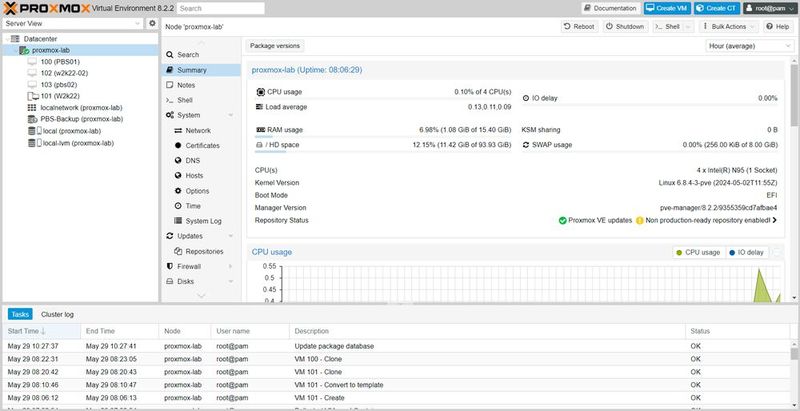The image size is (800, 411).
Task: Sort tasks by End Time column
Action: click(120, 331)
